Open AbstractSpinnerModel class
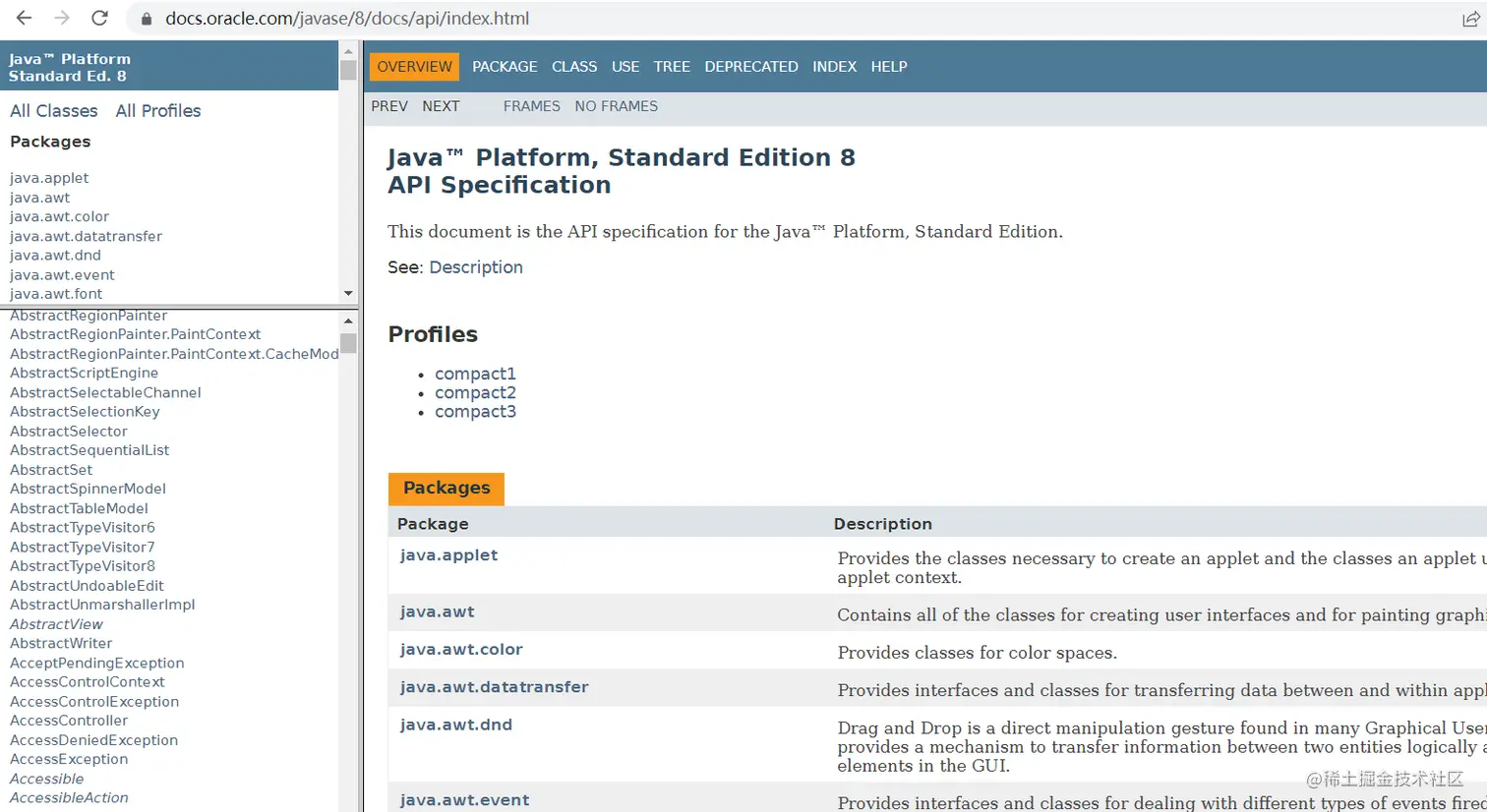 coord(88,489)
